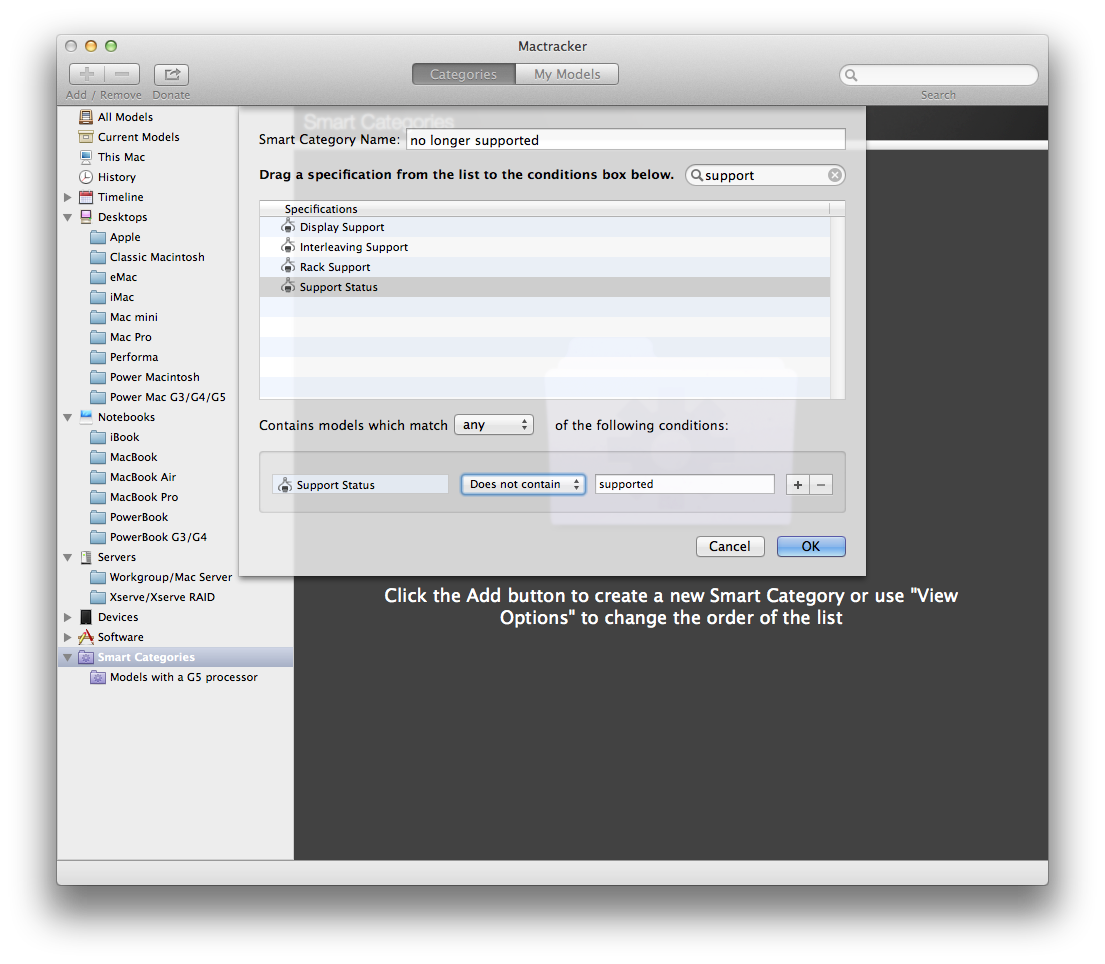The image size is (1105, 964).
Task: Switch to the Categories tab
Action: (463, 74)
